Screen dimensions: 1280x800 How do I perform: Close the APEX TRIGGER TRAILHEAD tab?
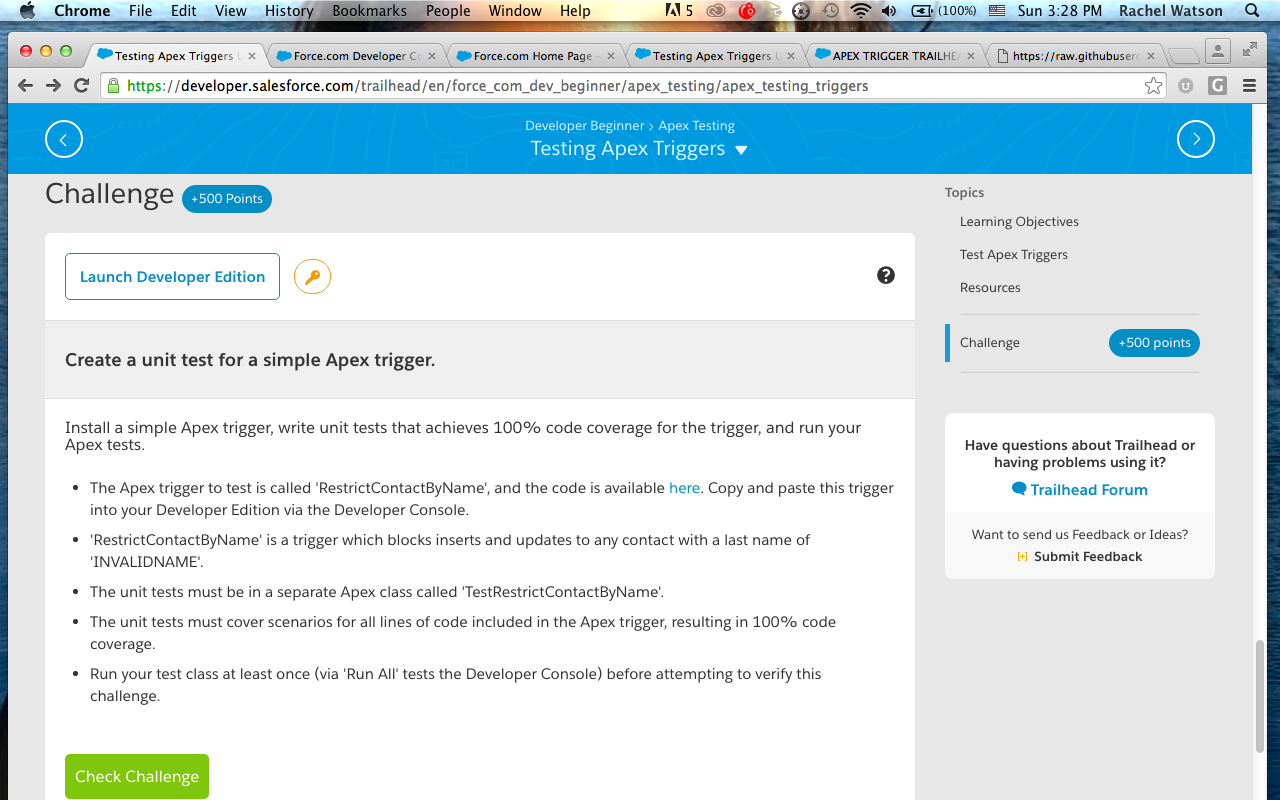click(x=969, y=56)
